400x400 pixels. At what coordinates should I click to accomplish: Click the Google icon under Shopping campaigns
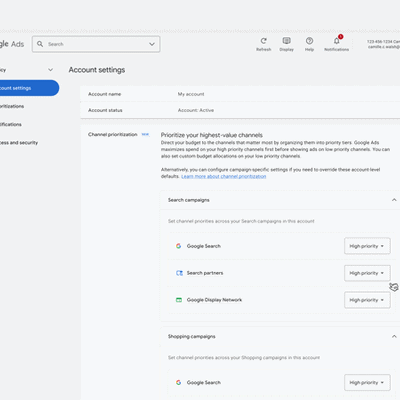[179, 382]
